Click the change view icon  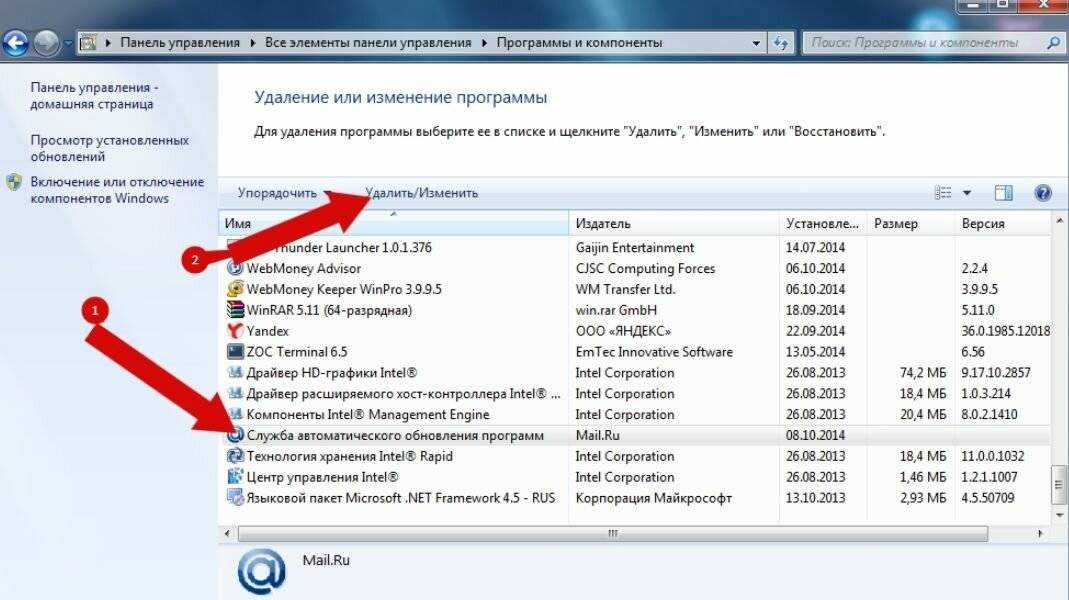pos(943,193)
